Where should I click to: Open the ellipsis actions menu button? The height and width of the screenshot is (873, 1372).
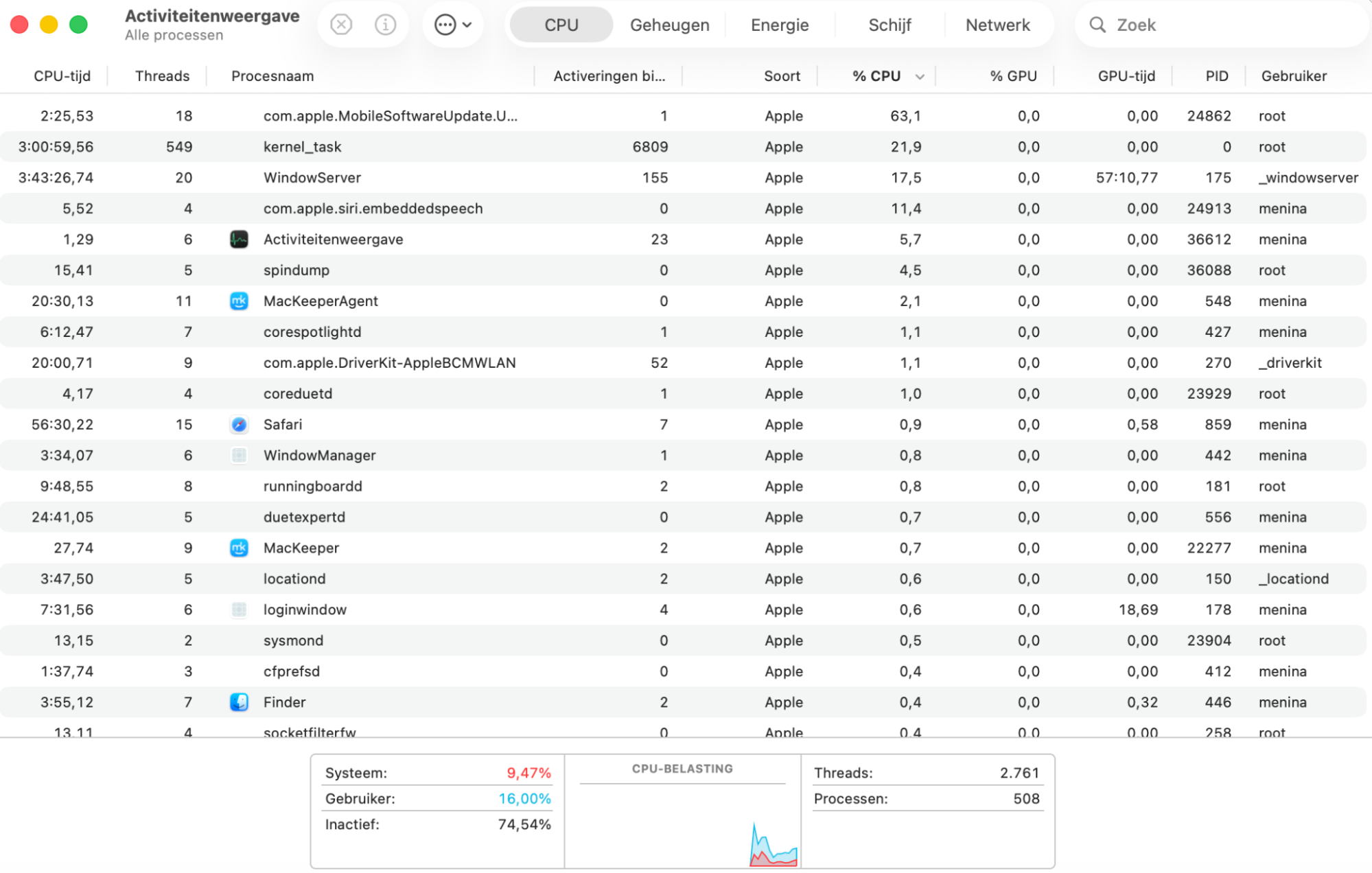pos(453,25)
